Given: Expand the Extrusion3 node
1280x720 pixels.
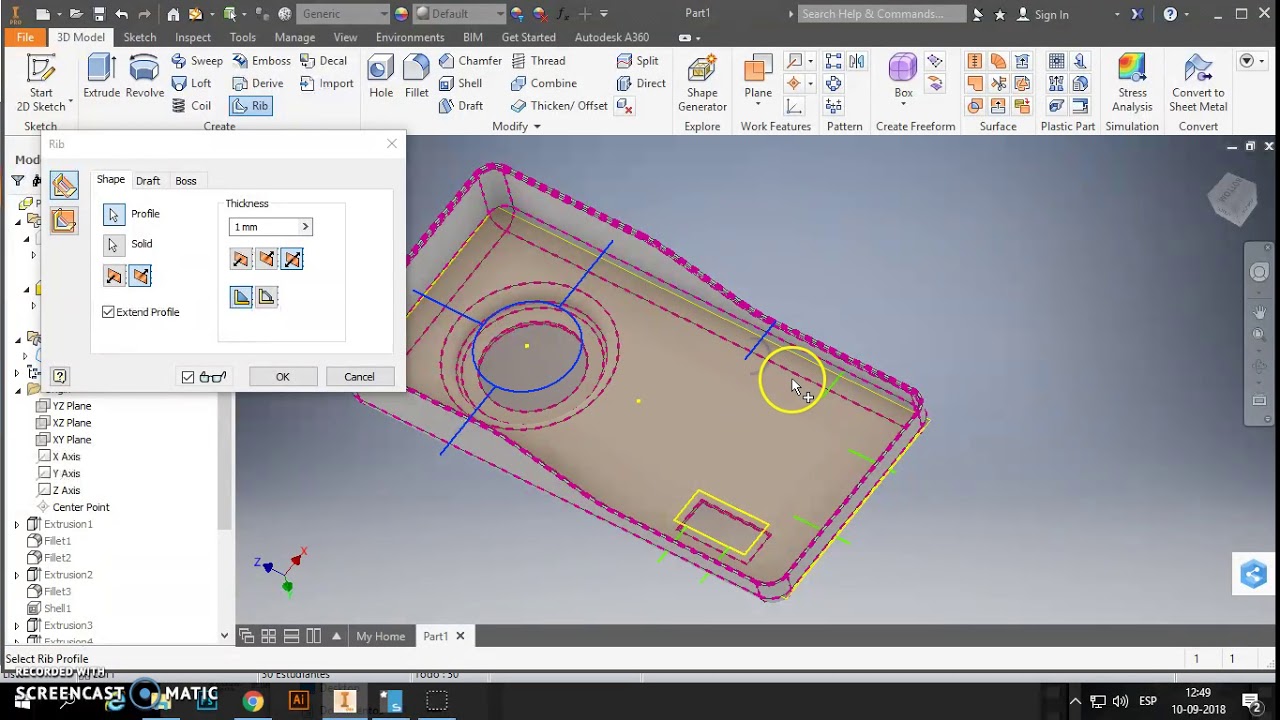Looking at the screenshot, I should pyautogui.click(x=16, y=626).
